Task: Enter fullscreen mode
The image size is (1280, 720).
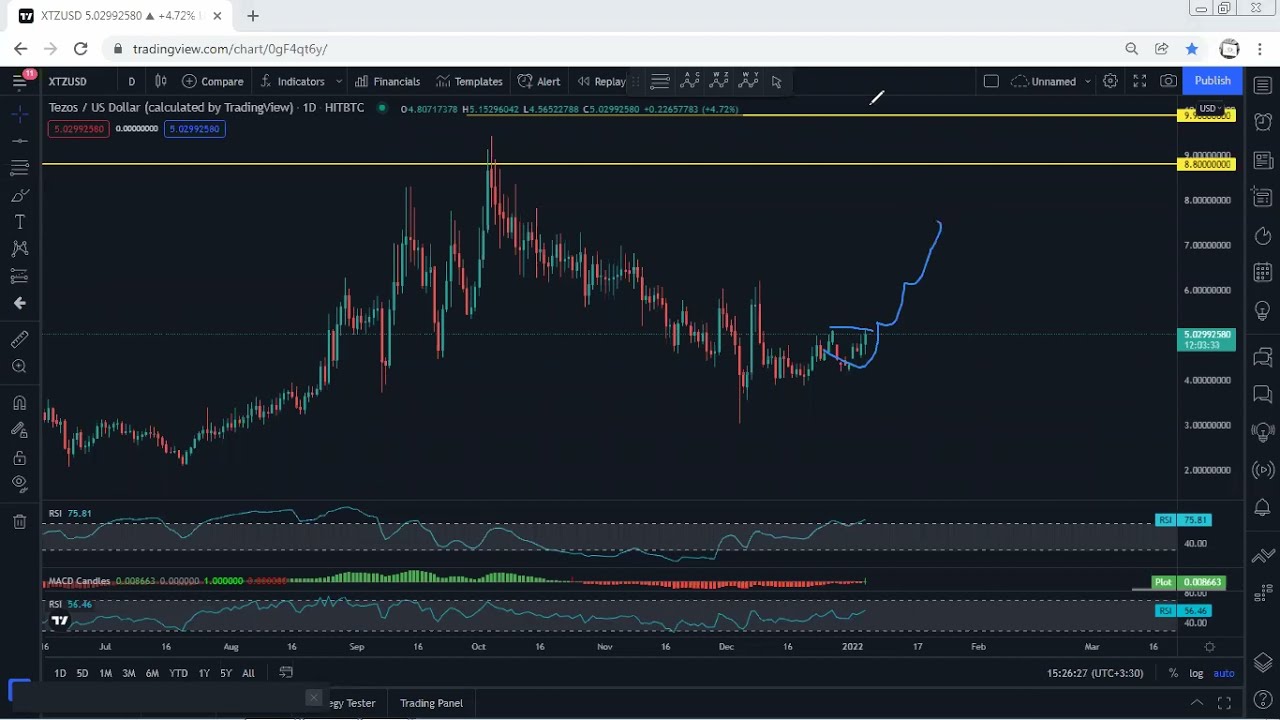Action: pos(1139,81)
